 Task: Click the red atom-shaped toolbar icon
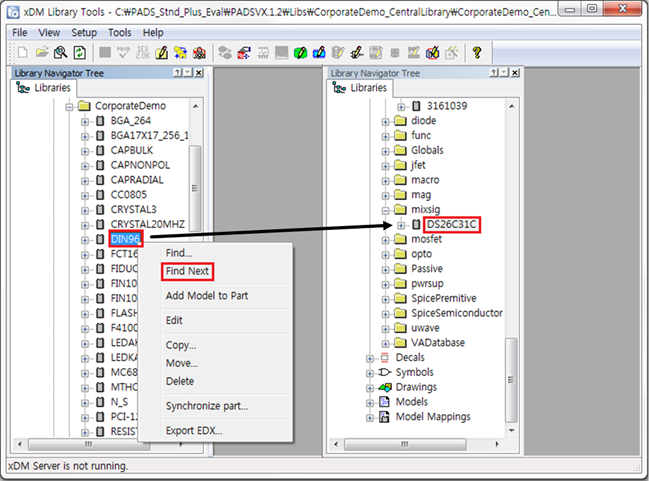point(199,53)
